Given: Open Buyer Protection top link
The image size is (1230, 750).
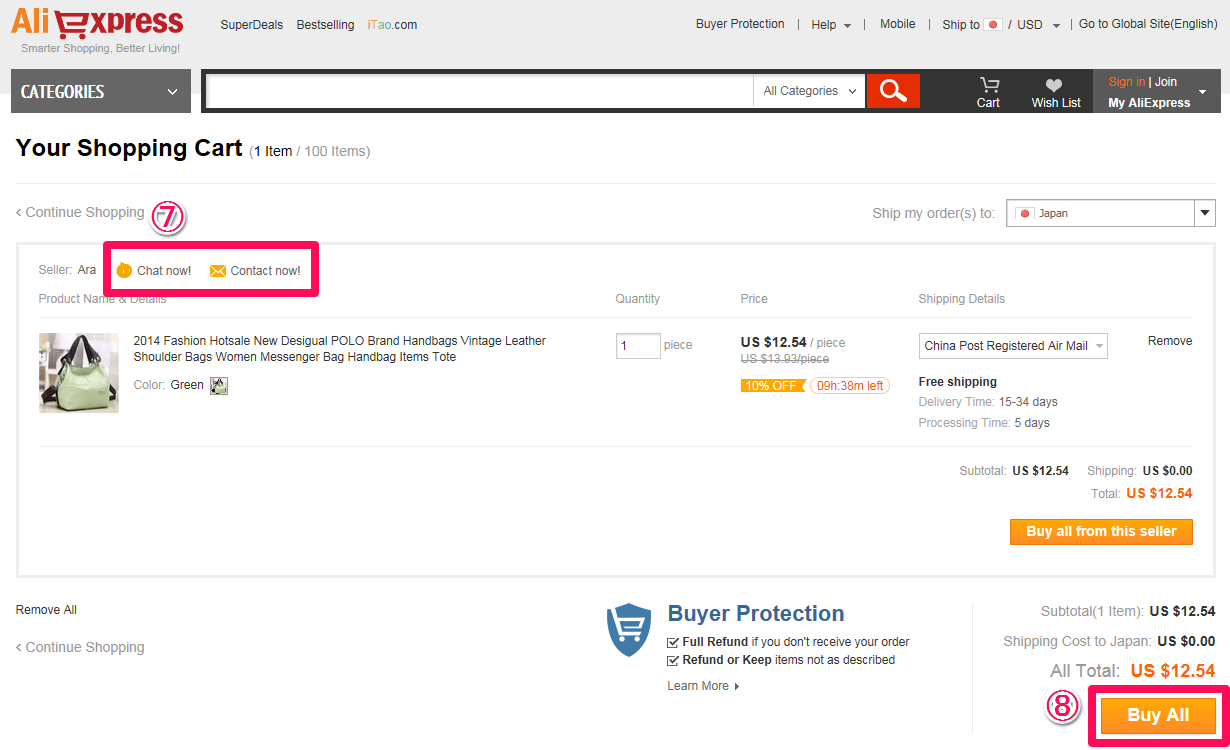Looking at the screenshot, I should (740, 24).
